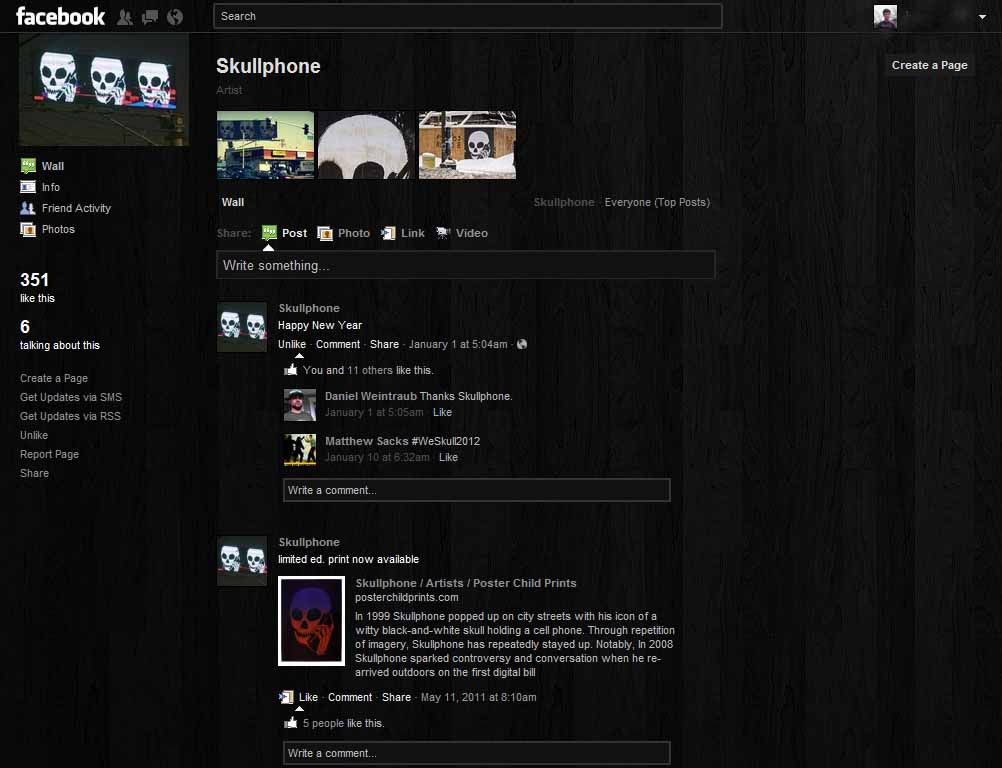Open Skullphone avatar on limited print post
This screenshot has height=768, width=1002.
pos(242,561)
